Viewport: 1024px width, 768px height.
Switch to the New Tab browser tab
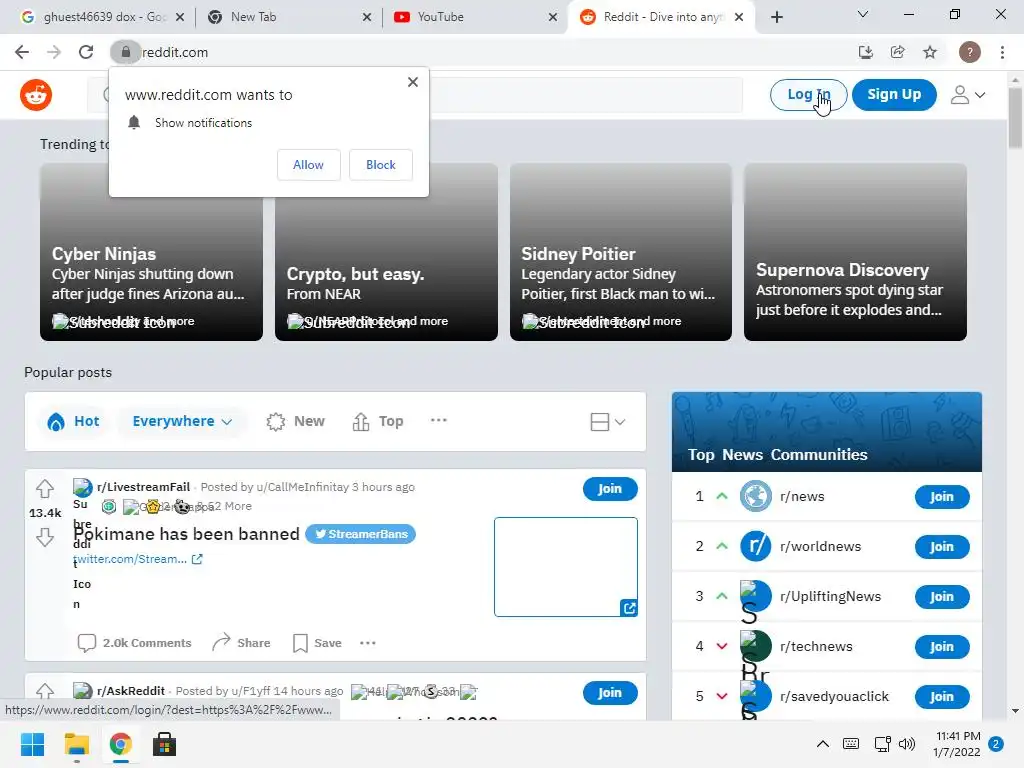(289, 17)
